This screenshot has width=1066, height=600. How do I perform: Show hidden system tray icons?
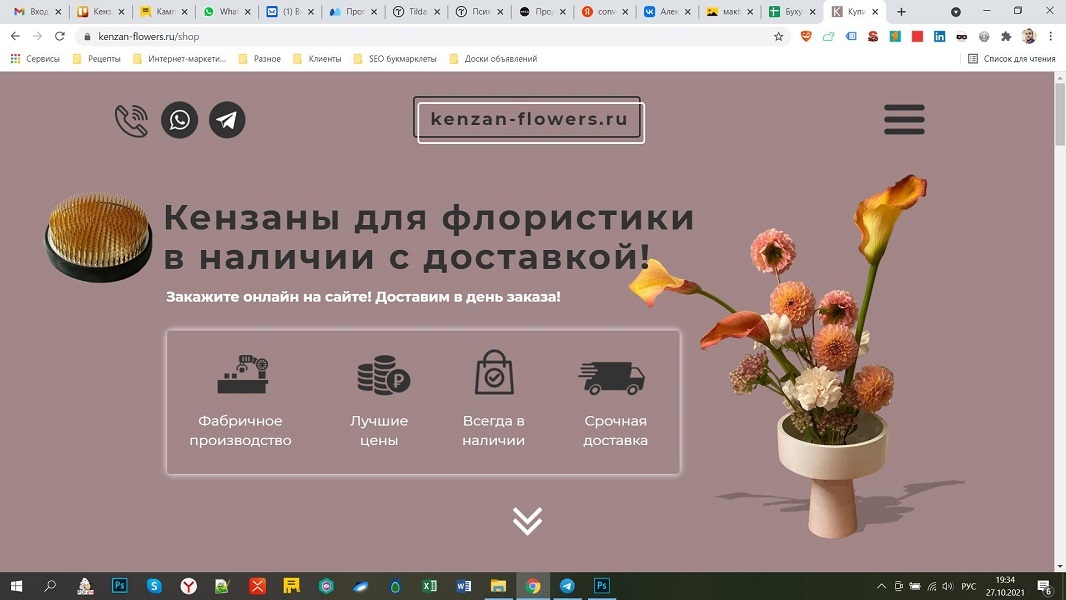tap(881, 586)
